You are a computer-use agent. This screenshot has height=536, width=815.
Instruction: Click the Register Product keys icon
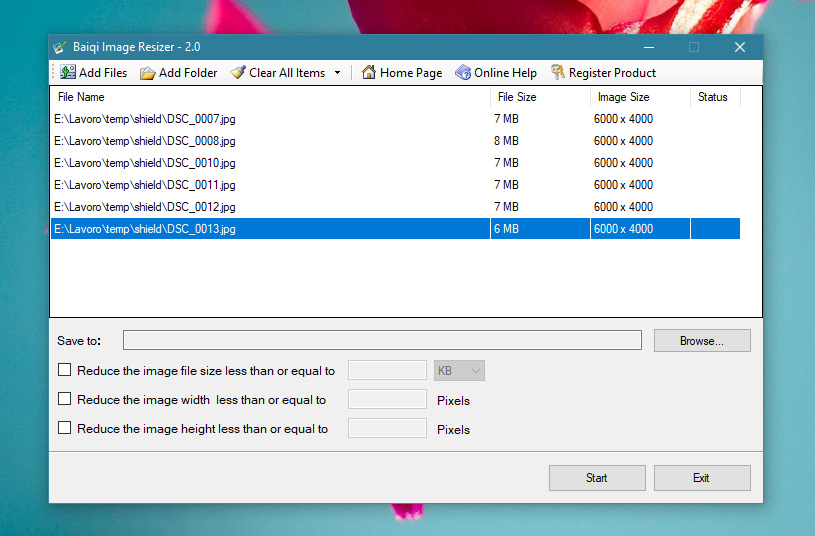(x=558, y=73)
